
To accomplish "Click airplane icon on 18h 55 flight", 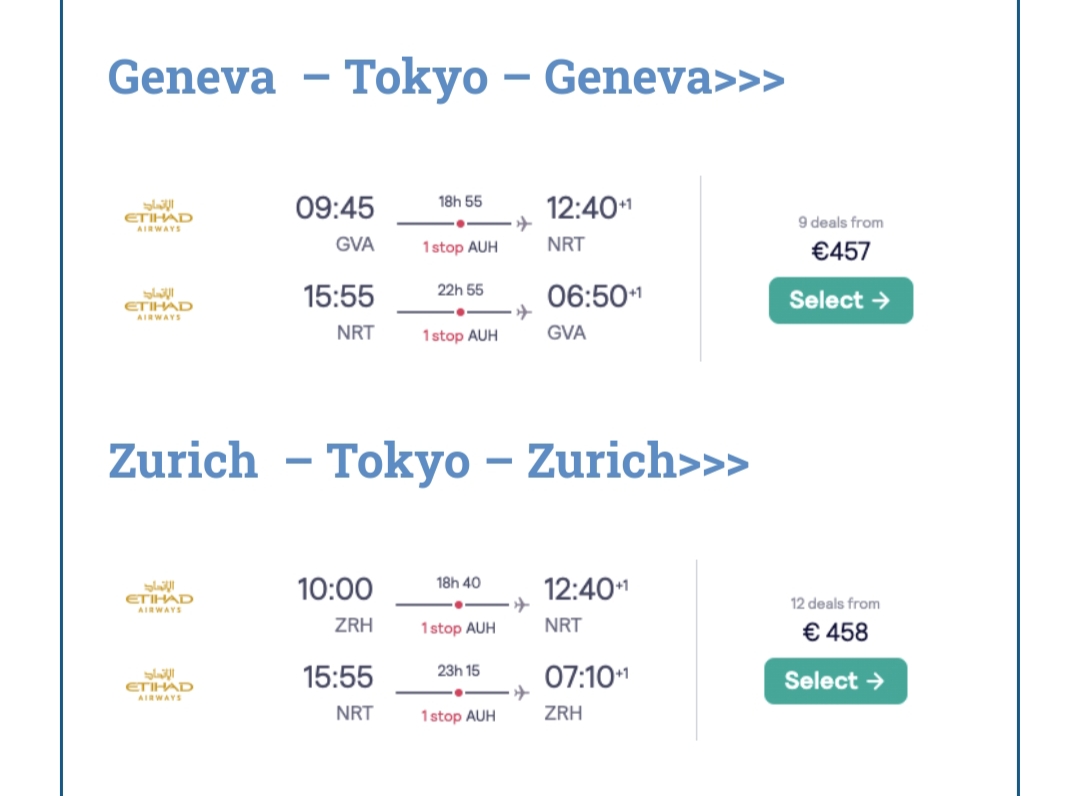I will tap(524, 224).
